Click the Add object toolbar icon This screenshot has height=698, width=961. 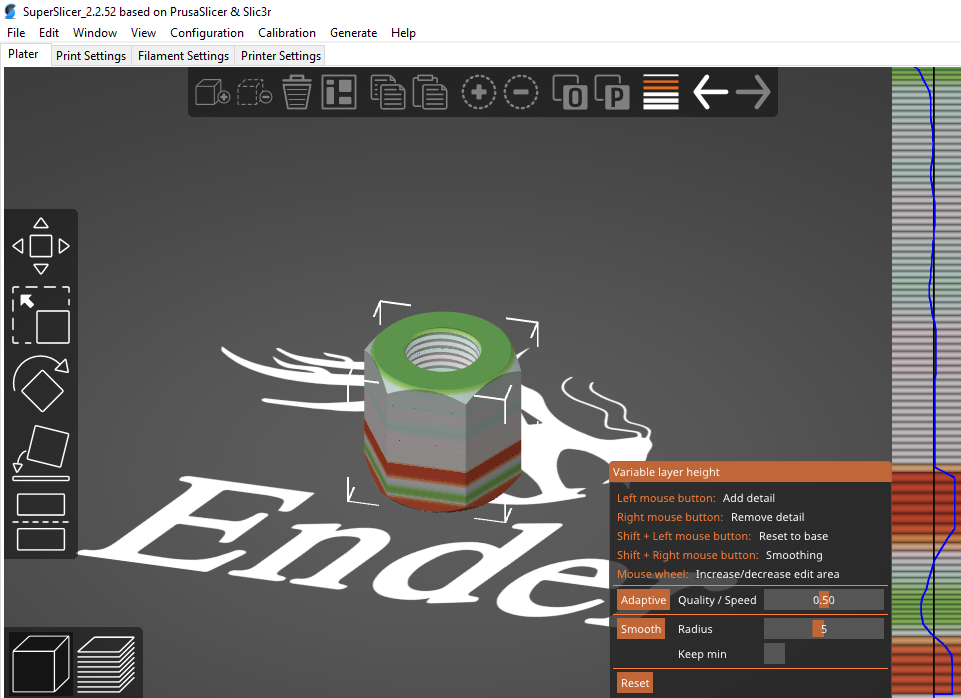[212, 93]
